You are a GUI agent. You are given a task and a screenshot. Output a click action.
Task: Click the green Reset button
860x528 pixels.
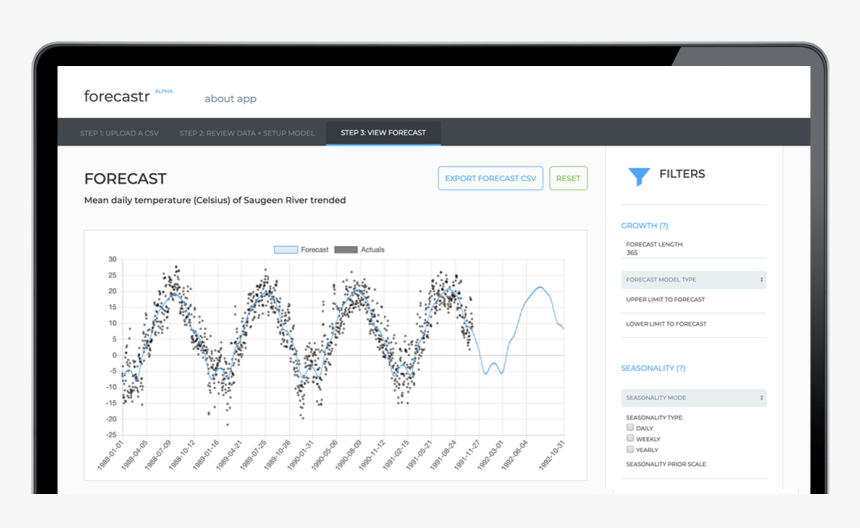pos(568,179)
